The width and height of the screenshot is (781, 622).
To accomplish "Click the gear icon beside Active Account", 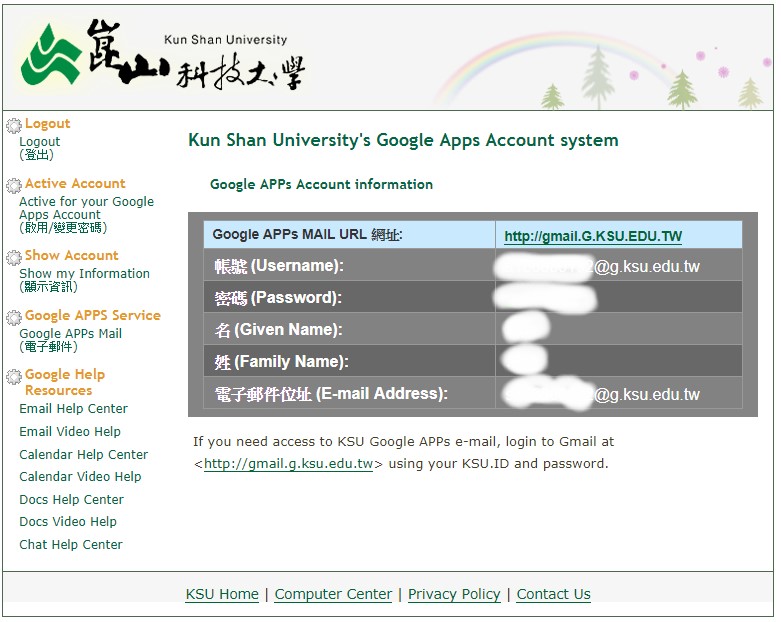I will [x=14, y=185].
